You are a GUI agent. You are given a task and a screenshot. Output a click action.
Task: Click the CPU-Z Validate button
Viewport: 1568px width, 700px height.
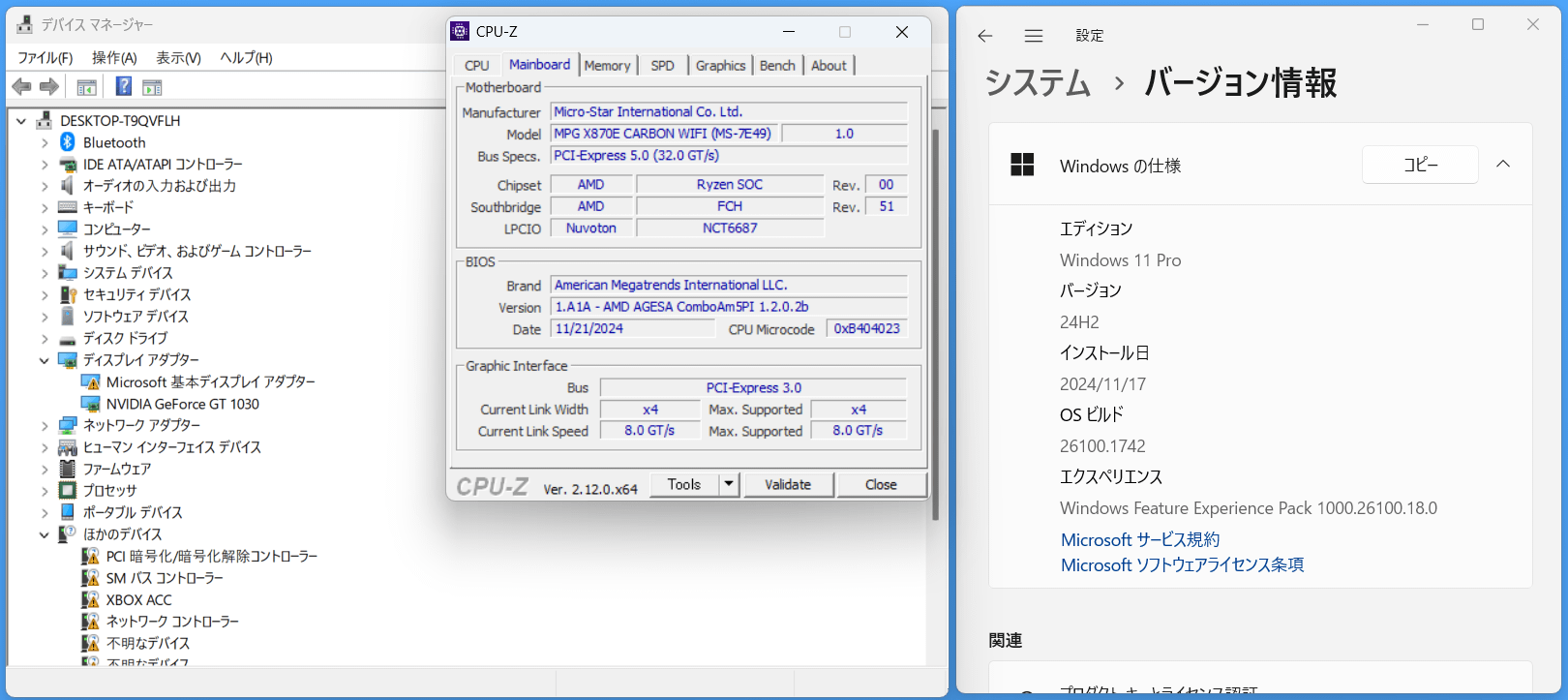[788, 484]
